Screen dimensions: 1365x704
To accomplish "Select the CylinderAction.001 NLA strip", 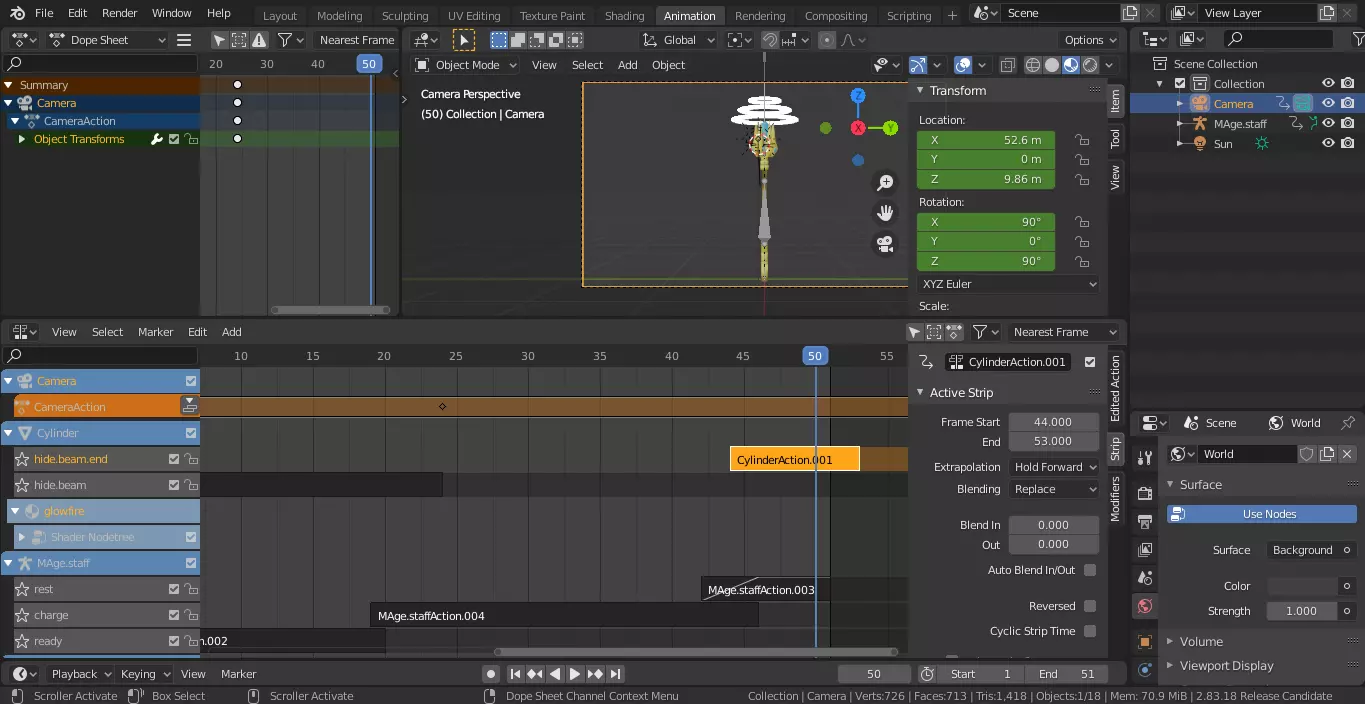I will coord(795,460).
